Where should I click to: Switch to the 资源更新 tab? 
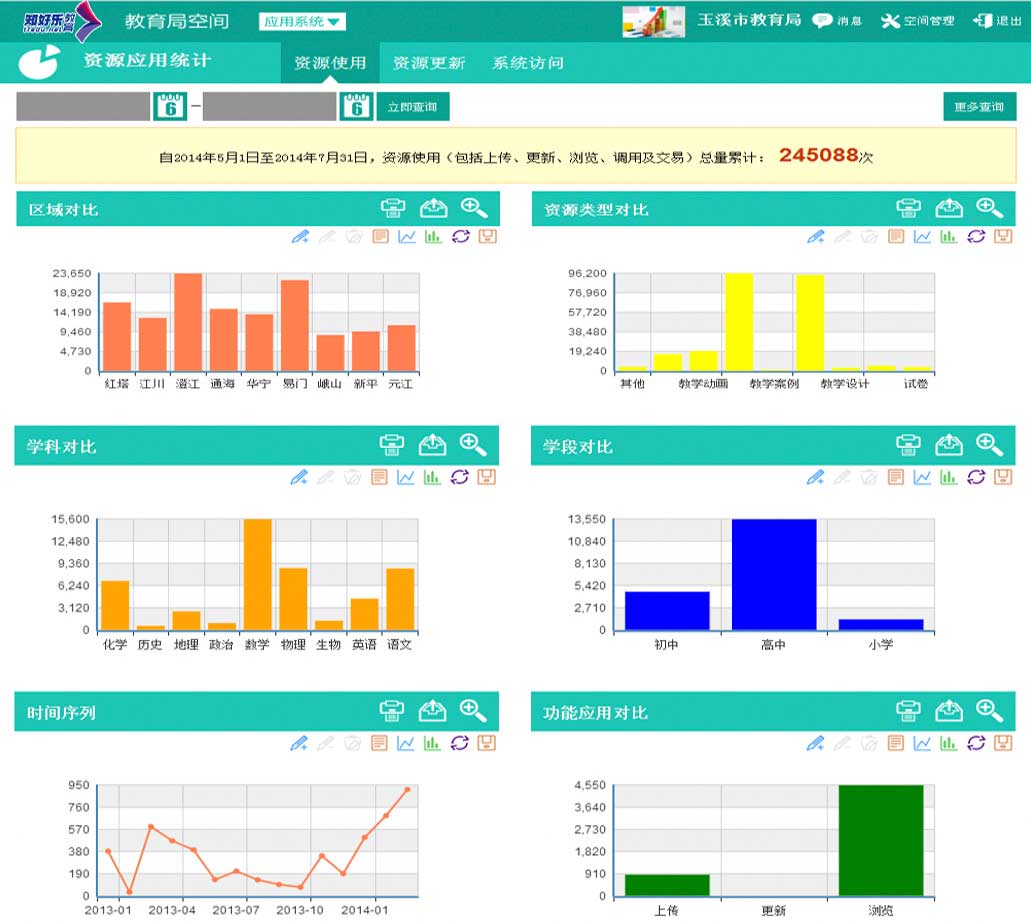tap(428, 63)
